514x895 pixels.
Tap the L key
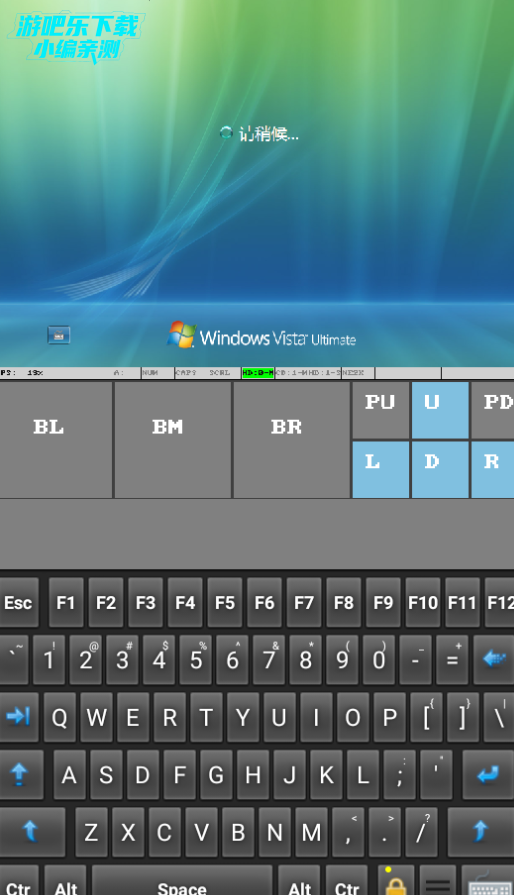click(363, 775)
